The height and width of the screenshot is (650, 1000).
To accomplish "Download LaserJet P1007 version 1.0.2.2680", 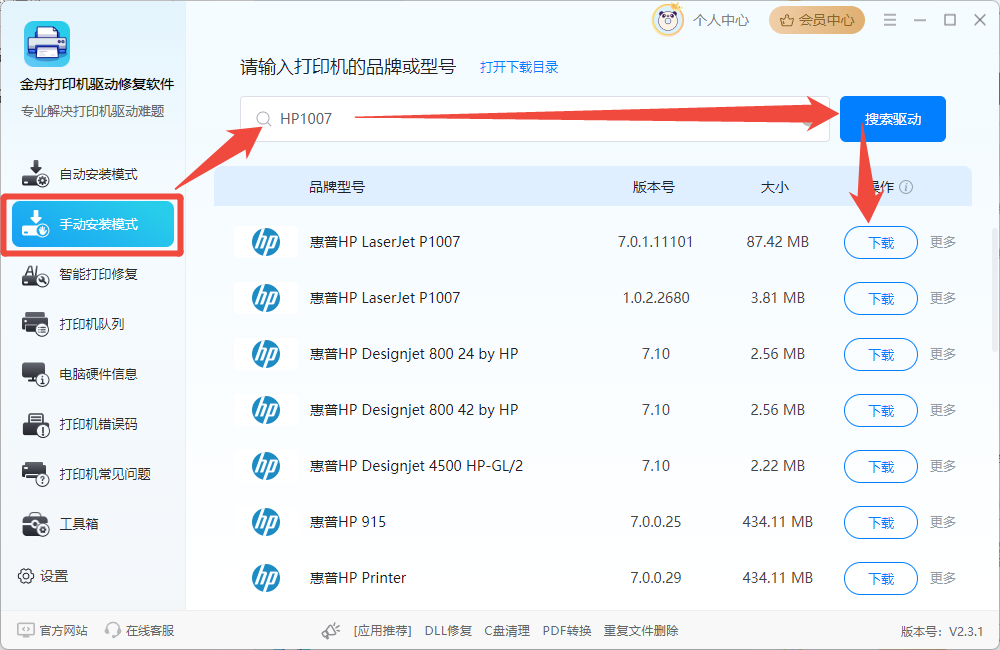I will [x=881, y=299].
